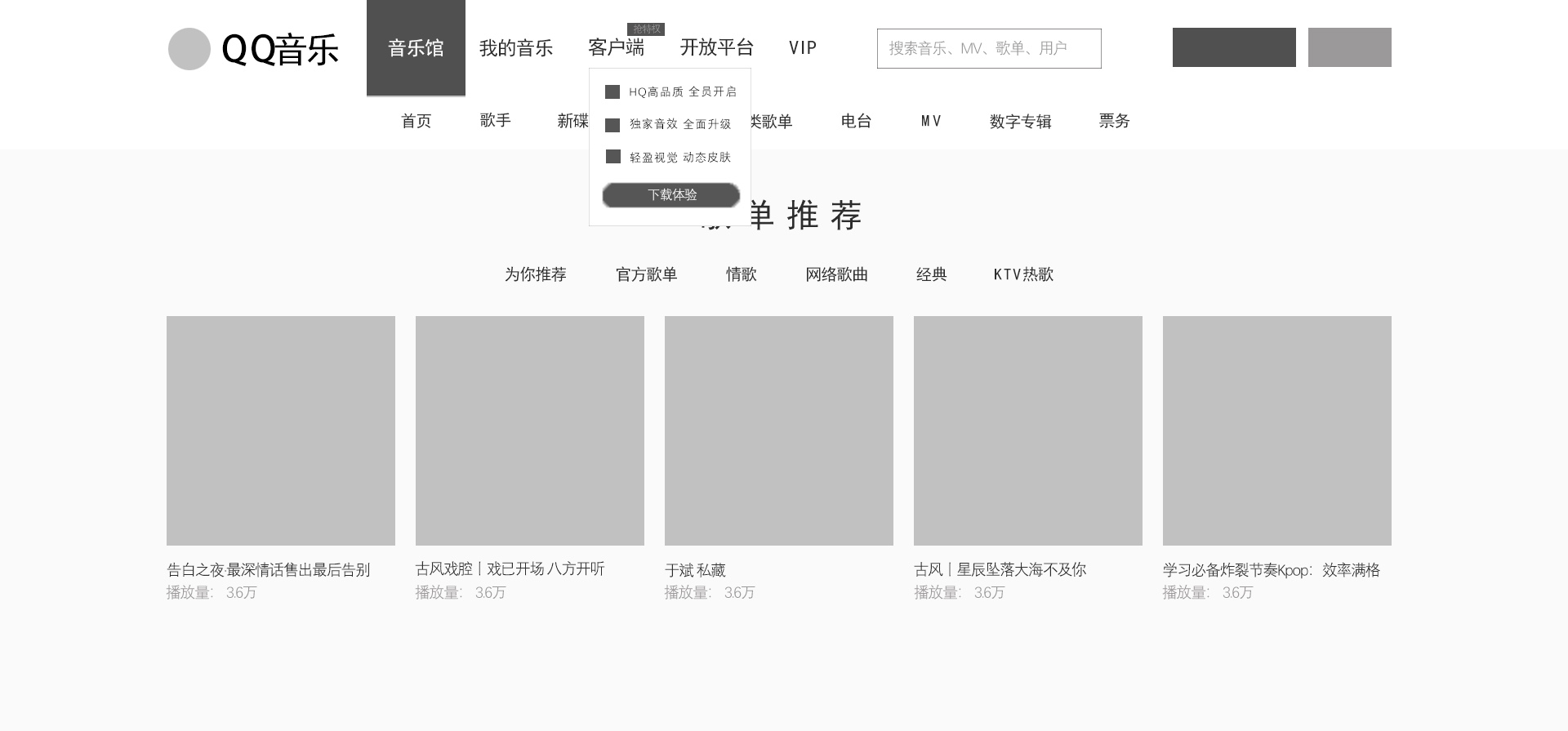
Task: Switch to the 情歌 playlist category
Action: point(742,274)
